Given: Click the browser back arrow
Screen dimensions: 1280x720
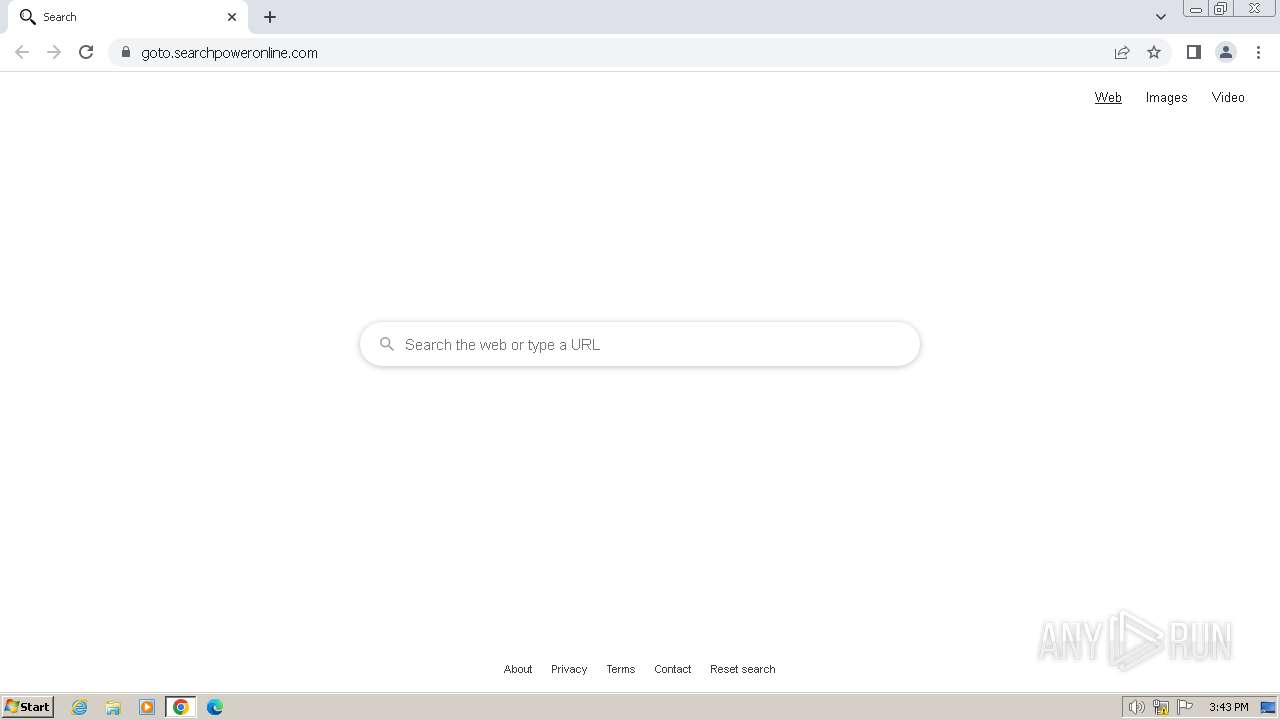Looking at the screenshot, I should pyautogui.click(x=22, y=52).
